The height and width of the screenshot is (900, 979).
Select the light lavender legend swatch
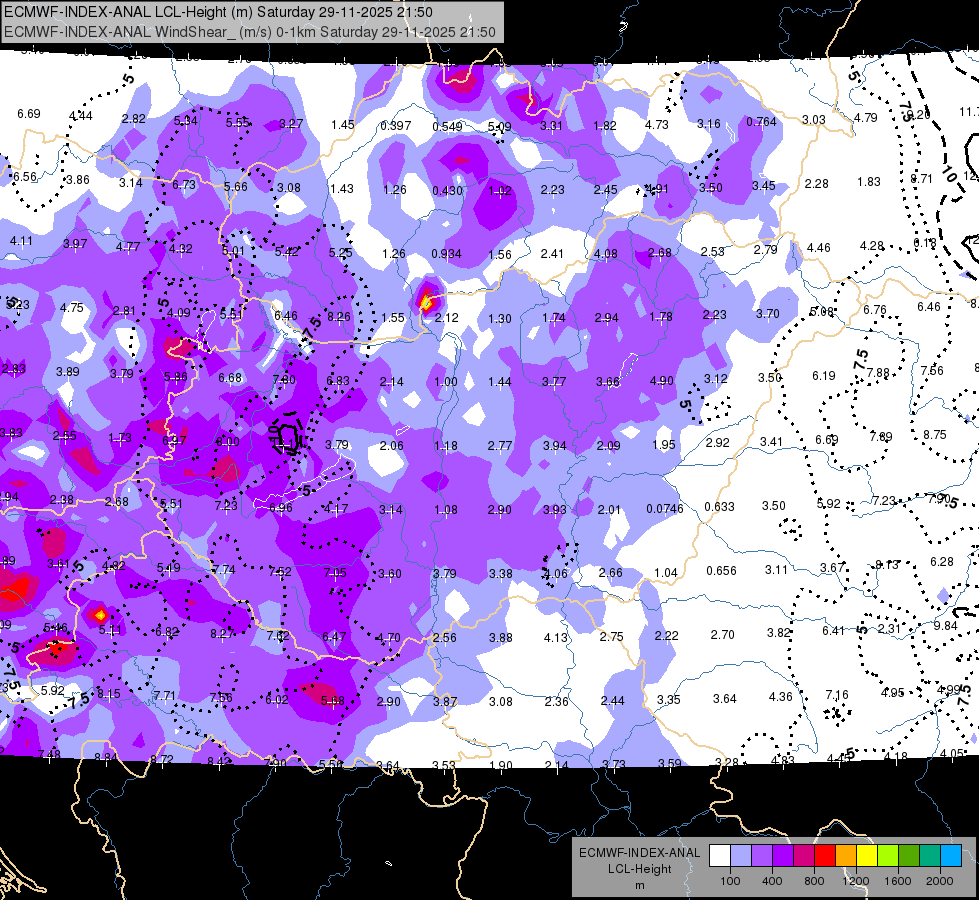point(741,856)
